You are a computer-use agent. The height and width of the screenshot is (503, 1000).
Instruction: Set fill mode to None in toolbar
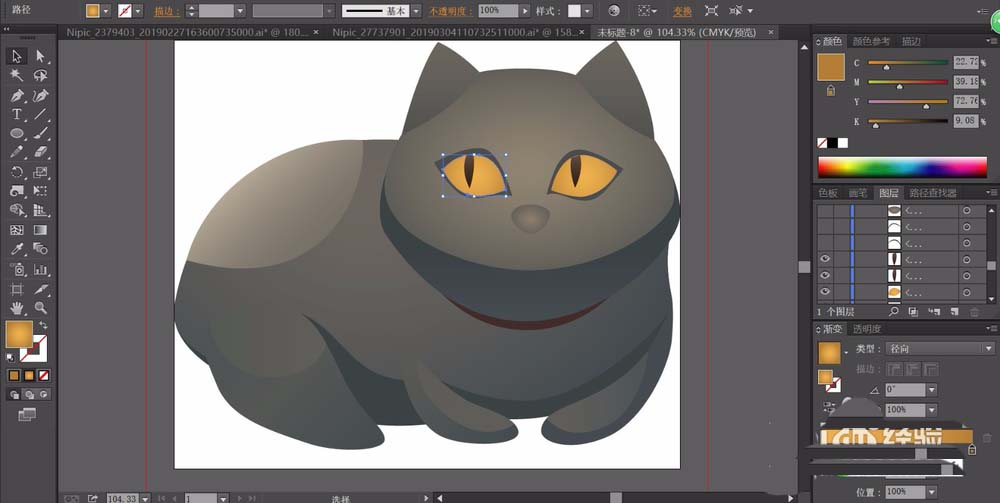coord(43,375)
